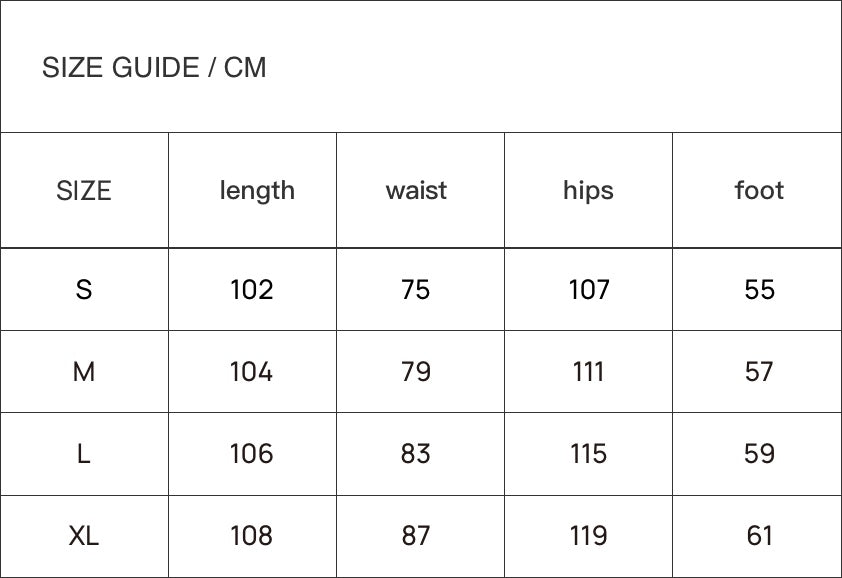
Task: Click the foot column header
Action: coord(759,190)
